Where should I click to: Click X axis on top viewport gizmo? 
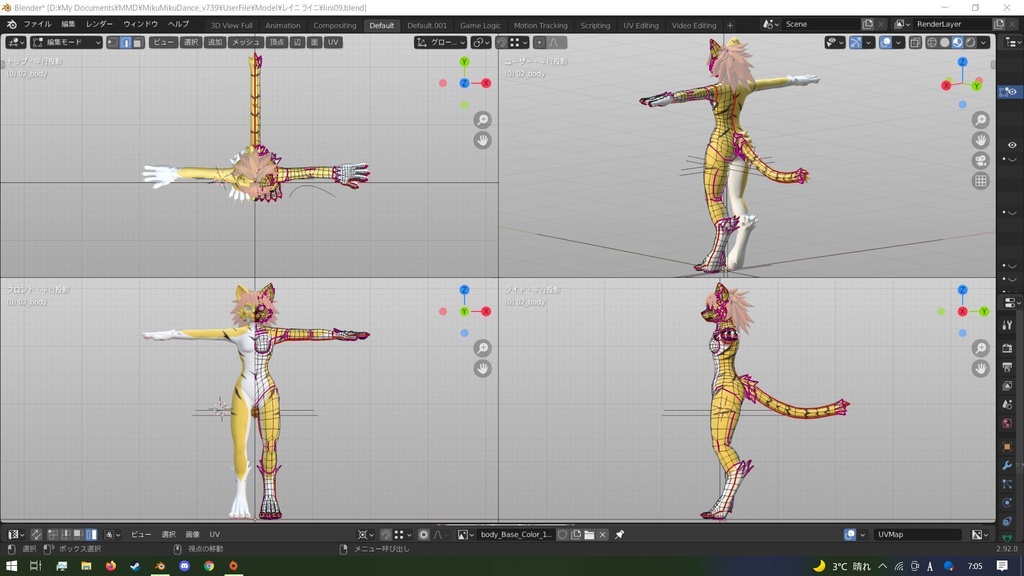[485, 83]
